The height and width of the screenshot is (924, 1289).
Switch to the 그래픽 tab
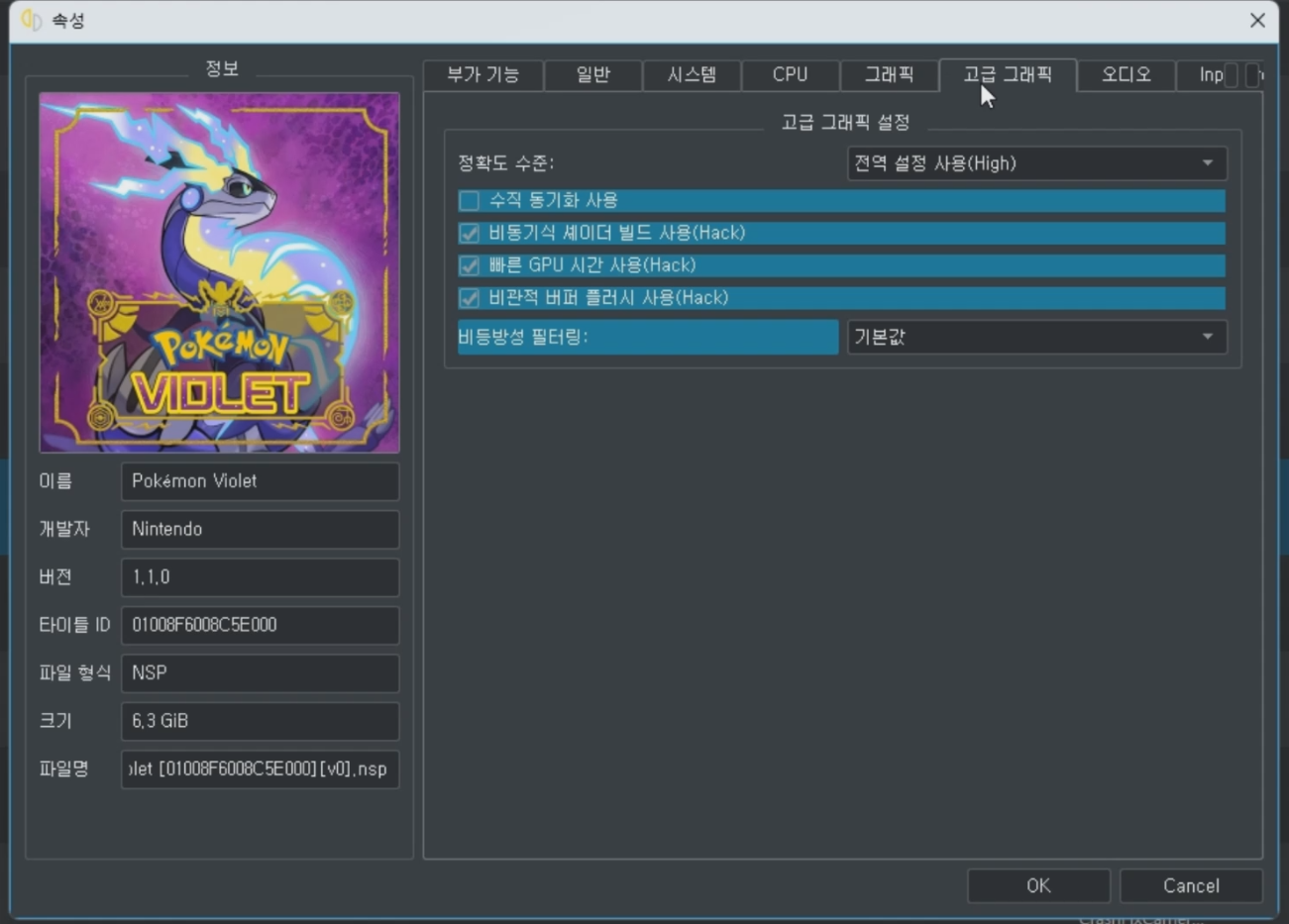[x=889, y=75]
